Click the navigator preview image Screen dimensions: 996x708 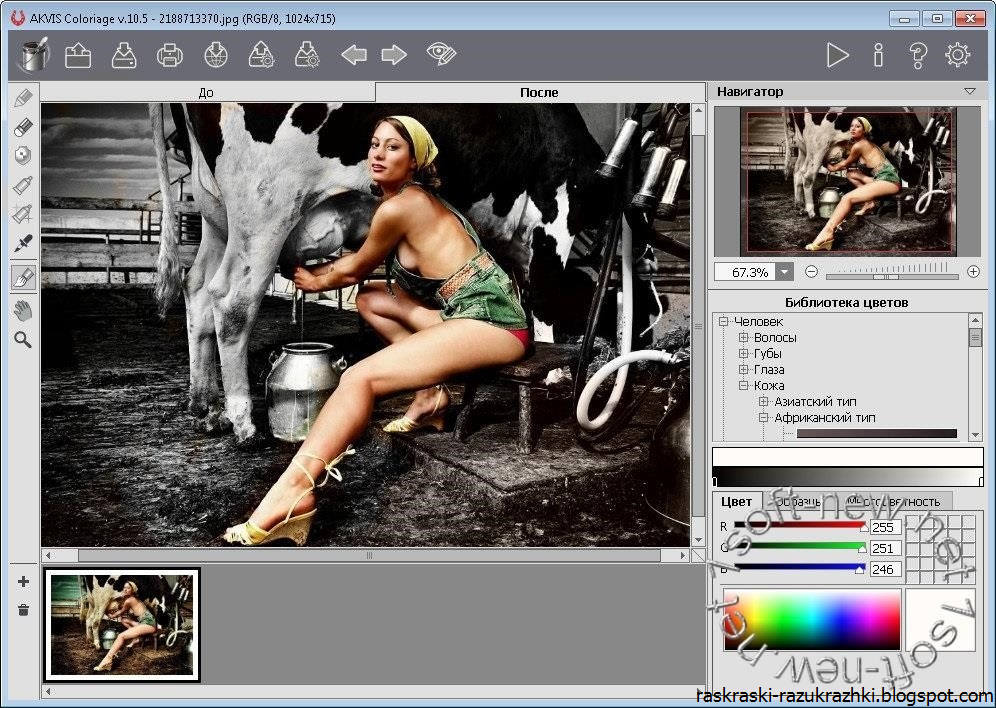tap(848, 181)
